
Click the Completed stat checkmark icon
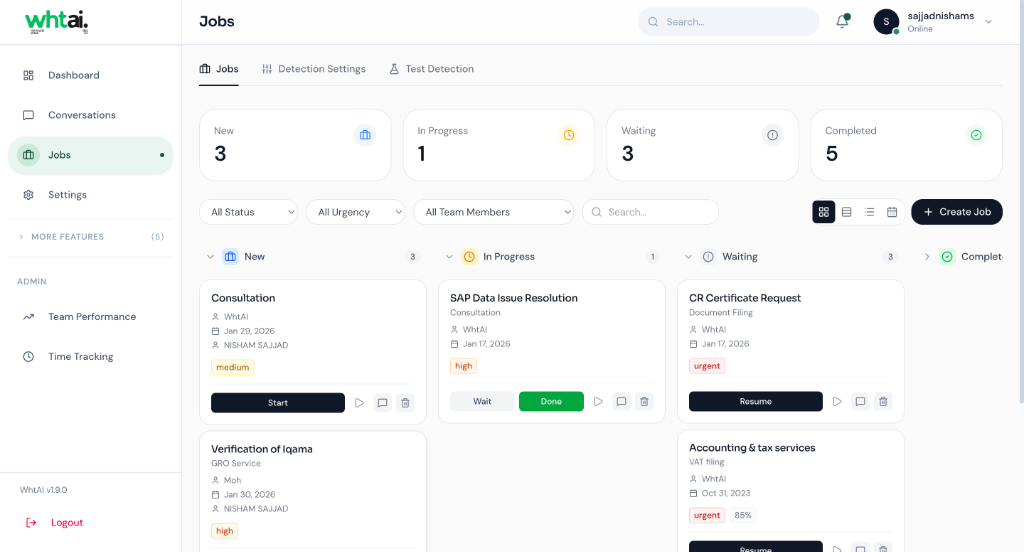point(976,135)
